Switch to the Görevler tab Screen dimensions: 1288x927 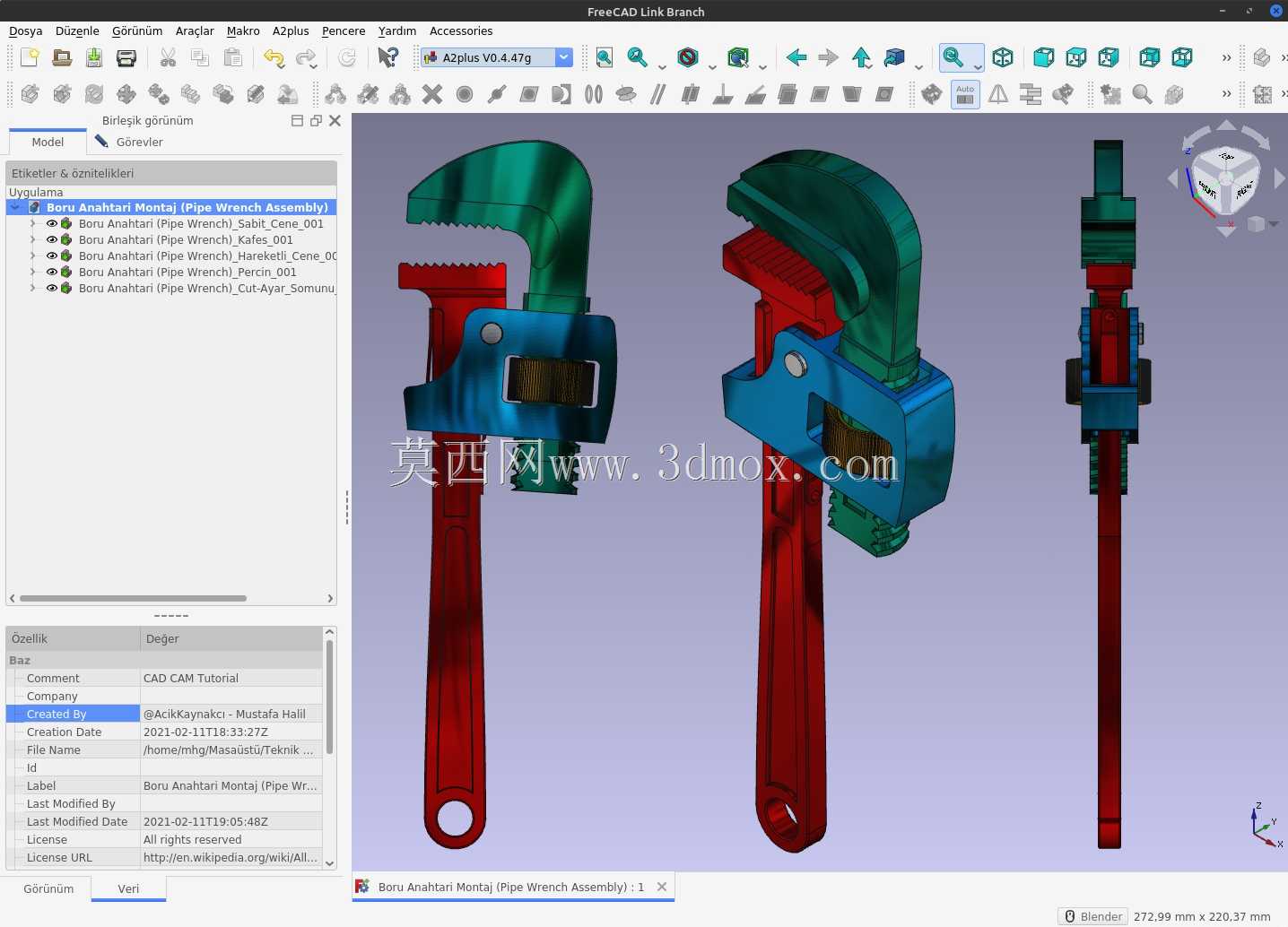(130, 142)
